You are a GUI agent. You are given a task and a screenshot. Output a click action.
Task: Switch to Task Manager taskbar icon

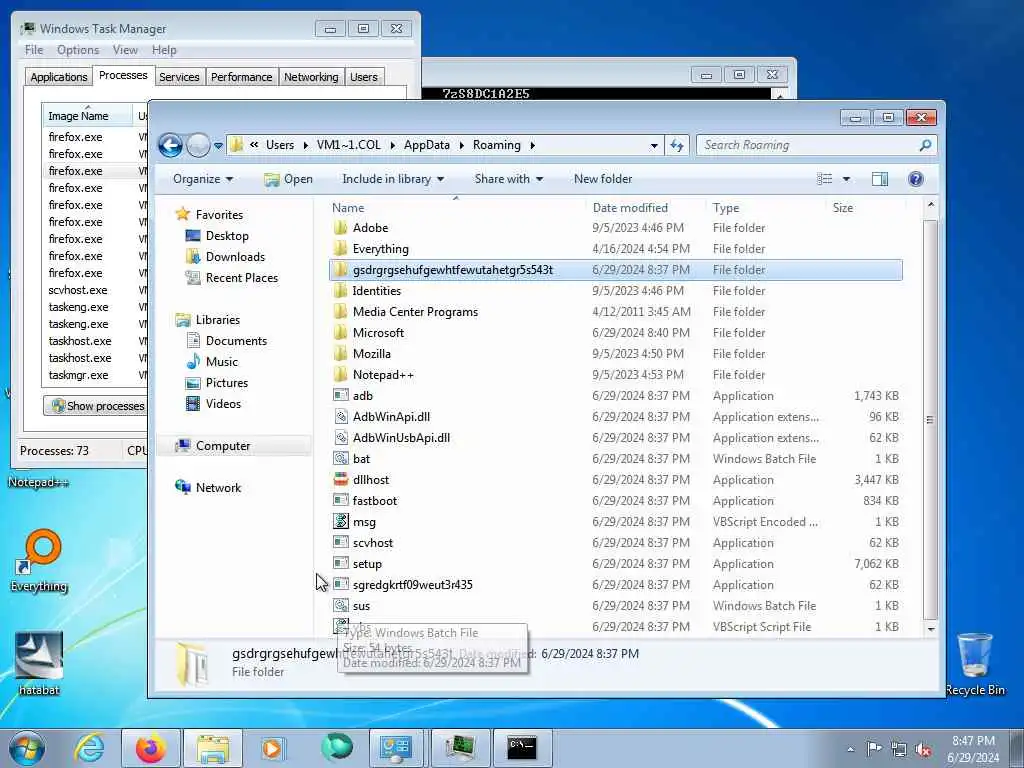pyautogui.click(x=460, y=748)
